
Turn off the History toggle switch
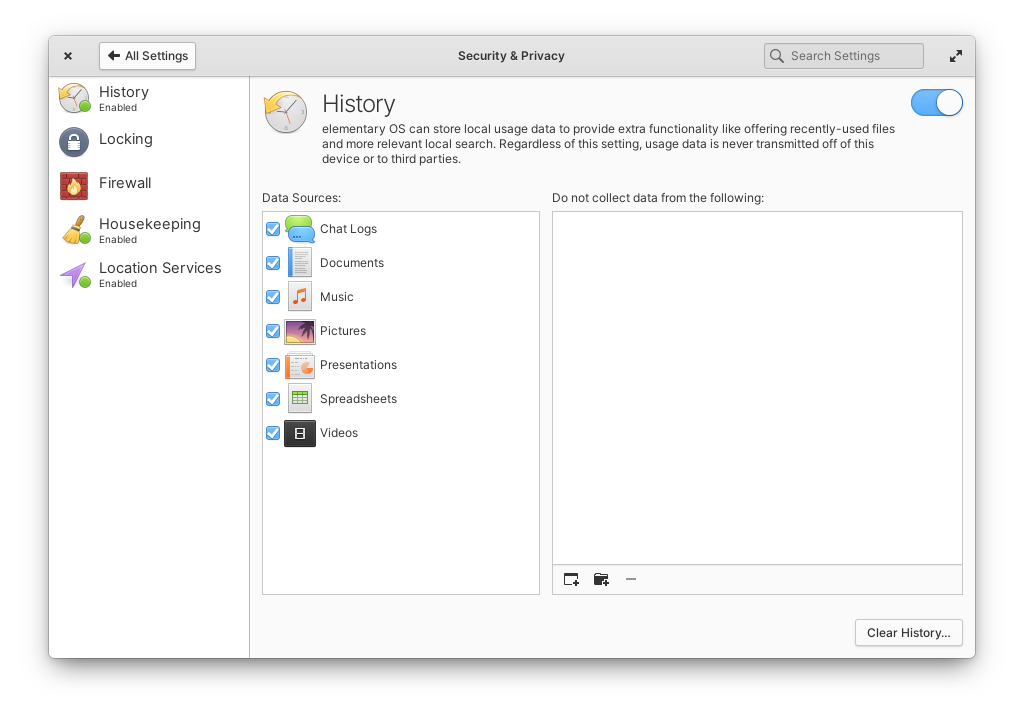[937, 102]
